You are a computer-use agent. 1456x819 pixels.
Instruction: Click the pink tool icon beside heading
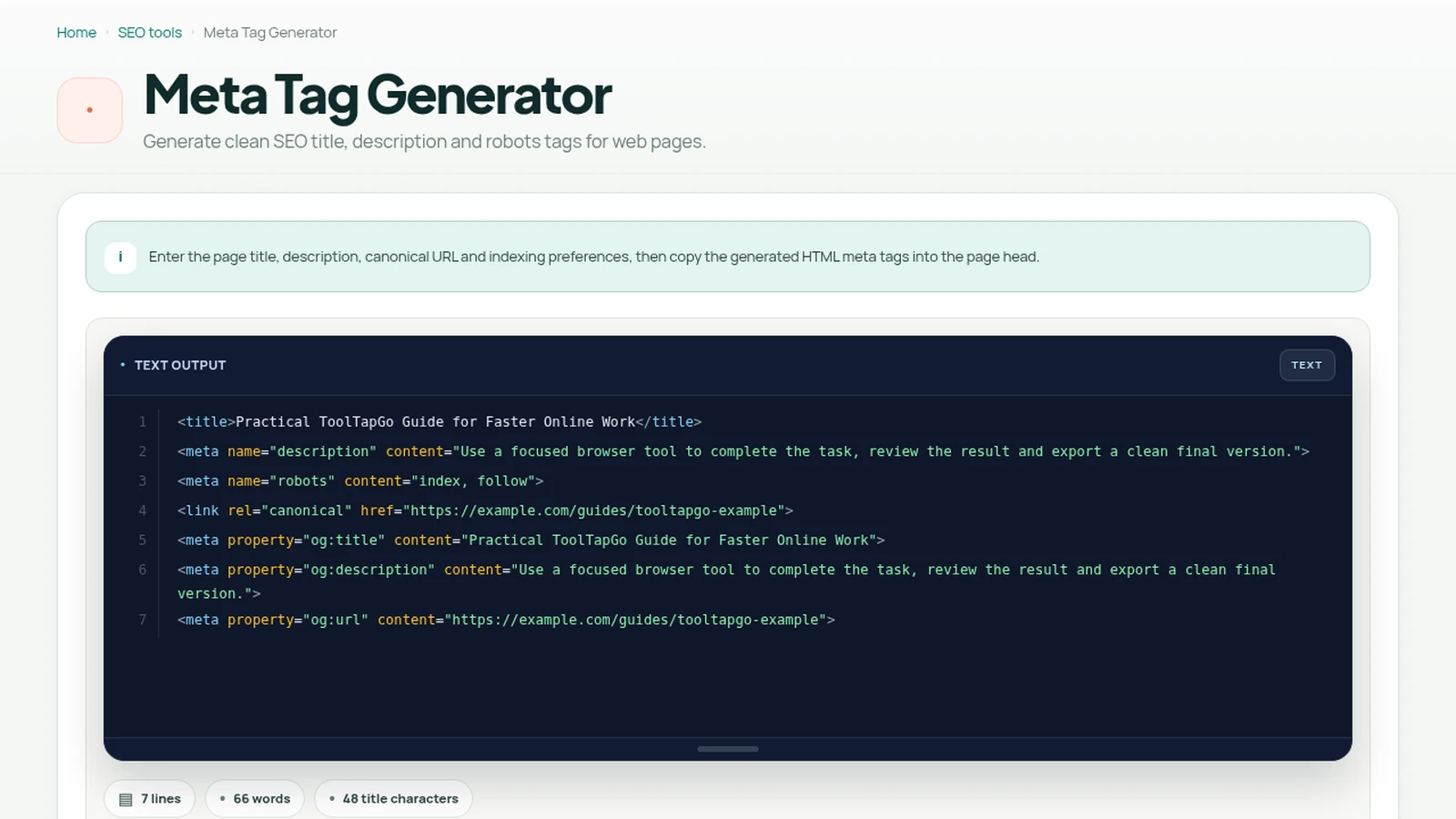pyautogui.click(x=90, y=110)
